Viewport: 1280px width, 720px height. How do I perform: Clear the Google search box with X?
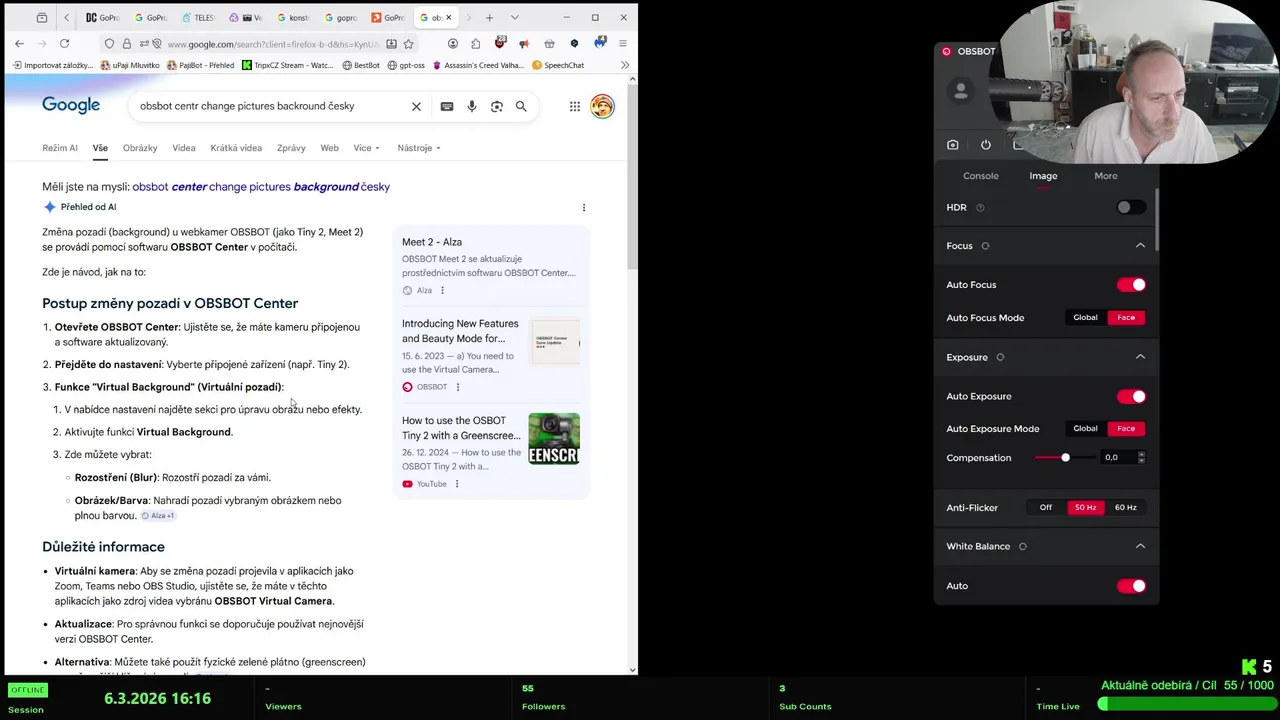point(416,106)
